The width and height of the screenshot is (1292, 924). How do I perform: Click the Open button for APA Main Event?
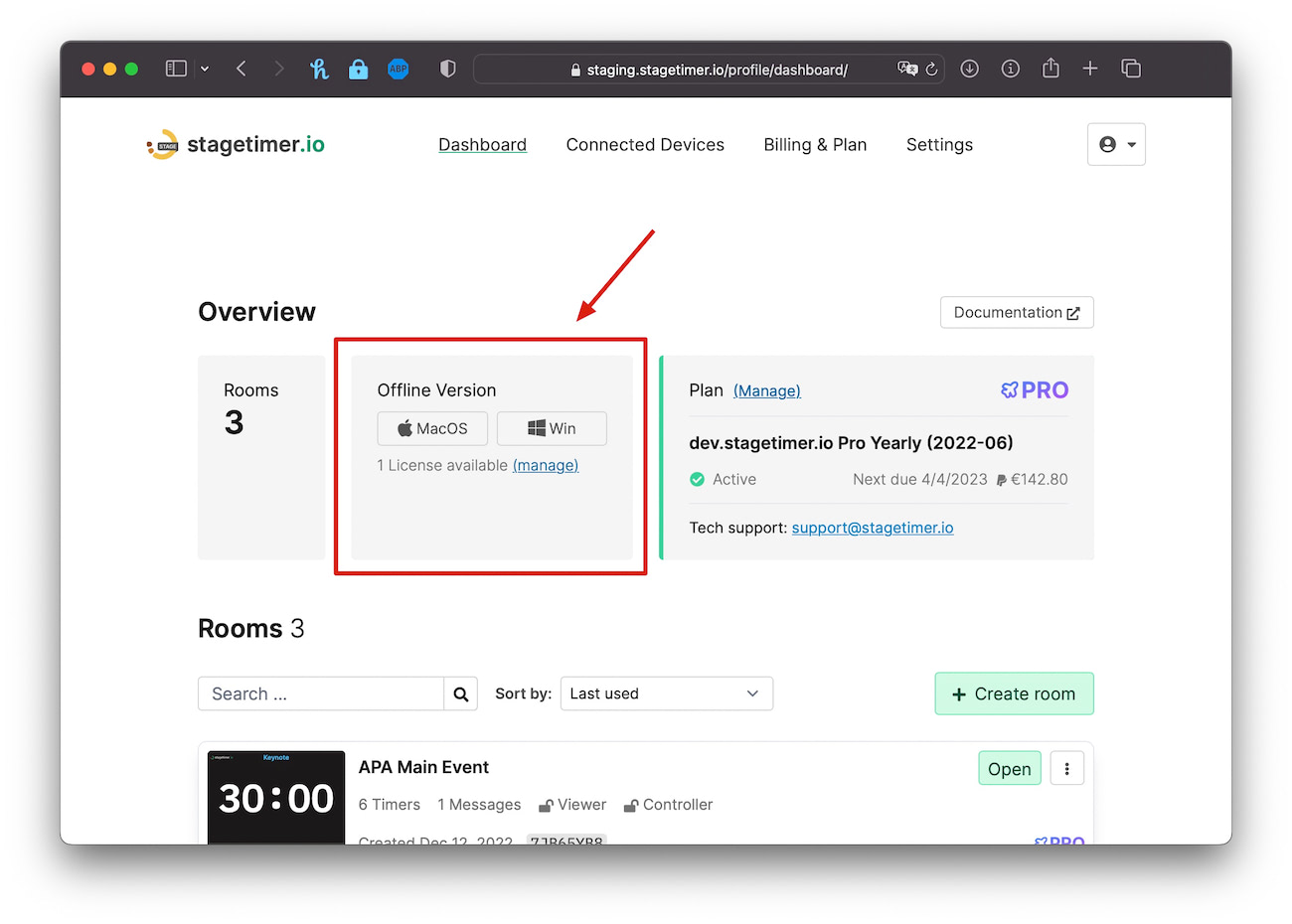pyautogui.click(x=1009, y=768)
